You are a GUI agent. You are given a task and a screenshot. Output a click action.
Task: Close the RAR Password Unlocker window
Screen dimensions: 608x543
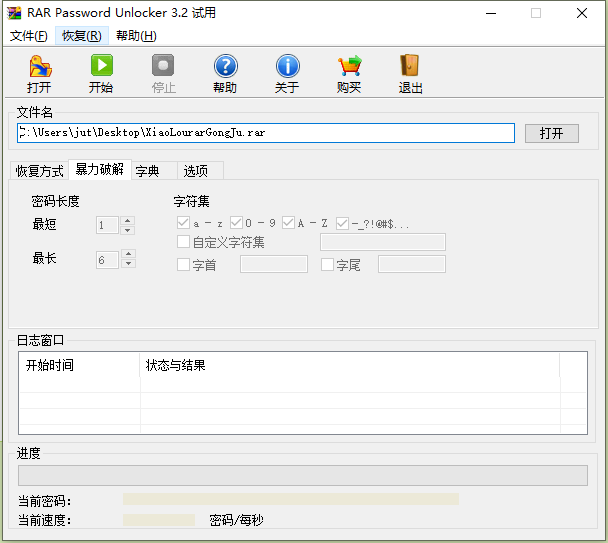tap(582, 13)
